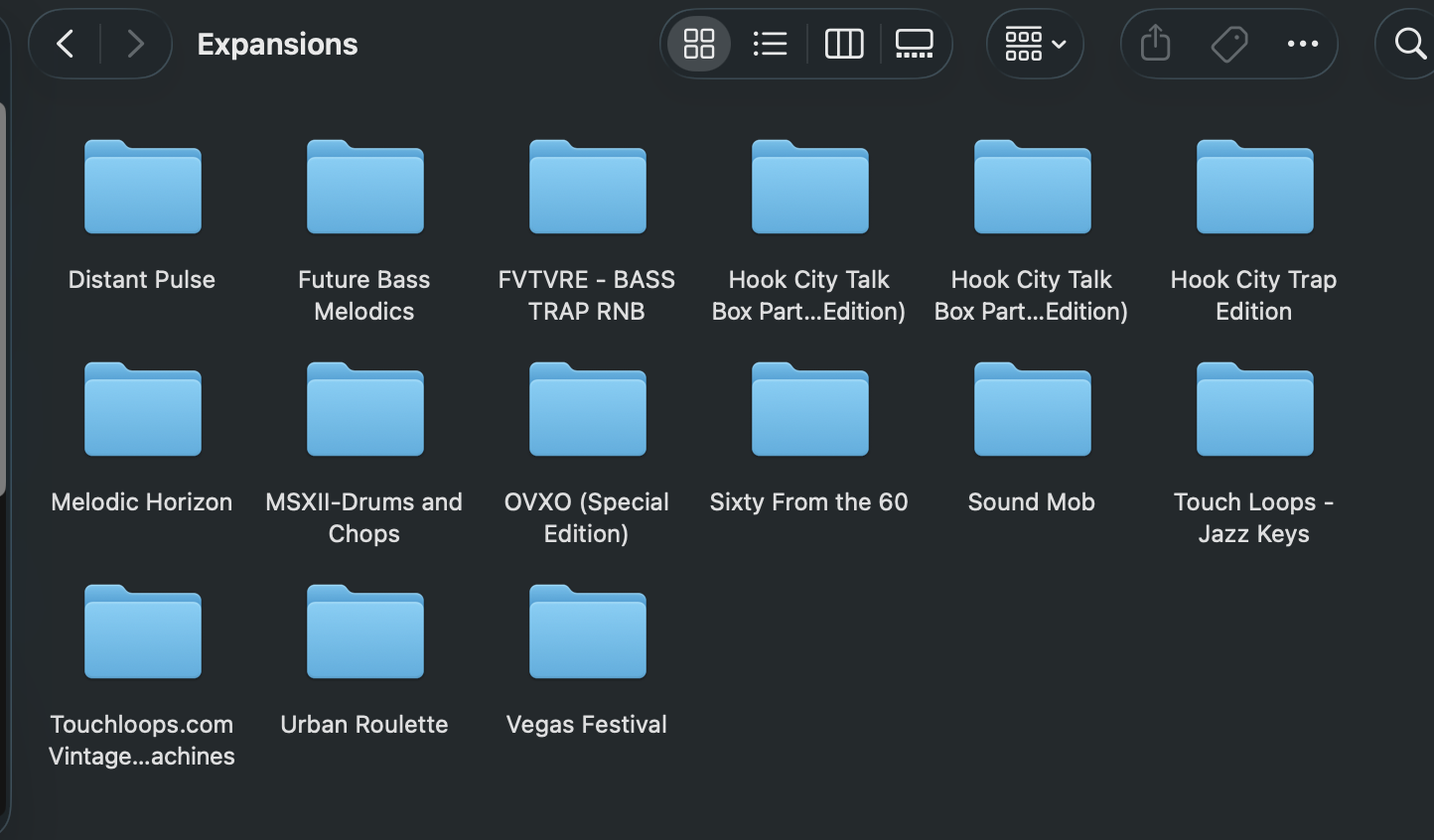
Task: Switch to icon grid view
Action: point(699,44)
